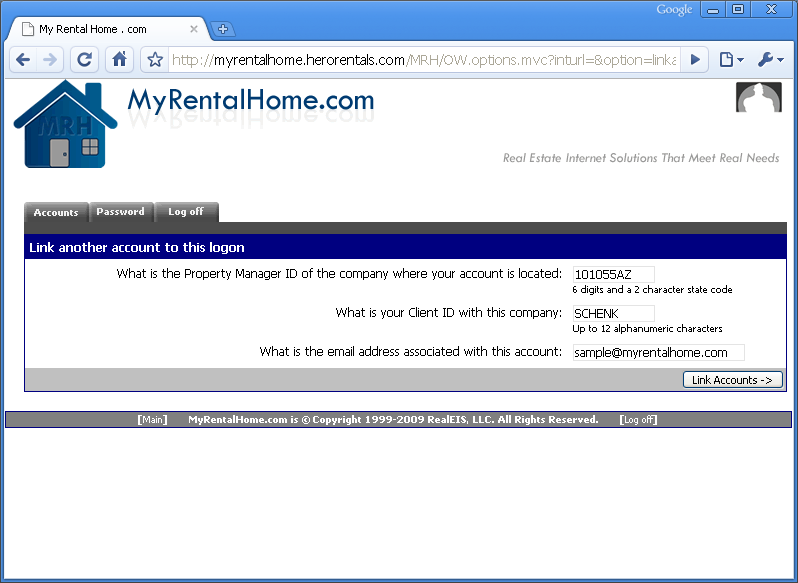Close the My Rental Home . com tab
This screenshot has width=798, height=583.
pyautogui.click(x=194, y=30)
